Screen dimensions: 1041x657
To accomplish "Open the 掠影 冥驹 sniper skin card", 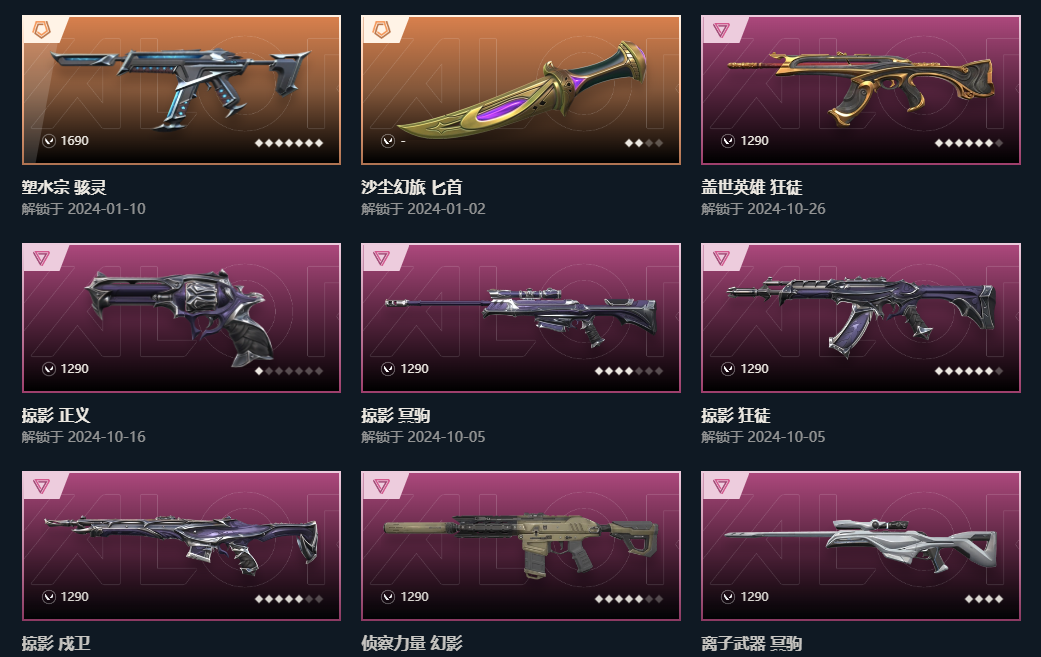I will pyautogui.click(x=521, y=318).
